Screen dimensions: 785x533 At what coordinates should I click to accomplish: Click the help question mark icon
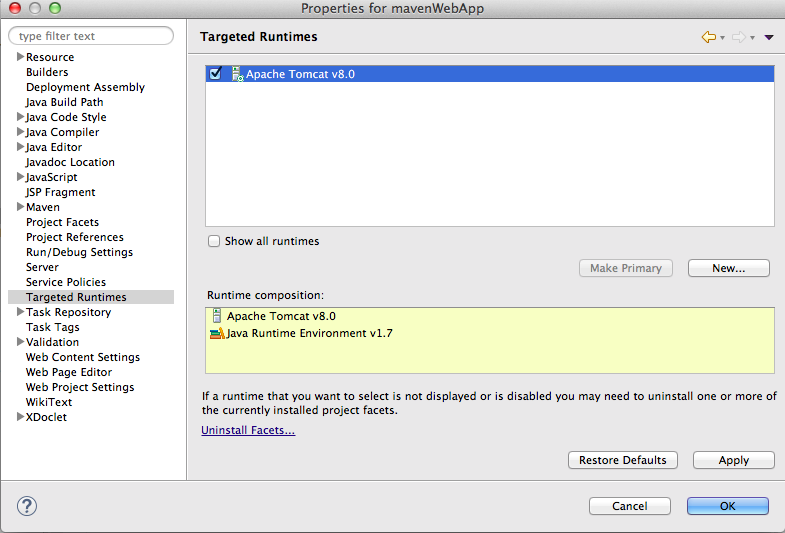click(x=27, y=506)
